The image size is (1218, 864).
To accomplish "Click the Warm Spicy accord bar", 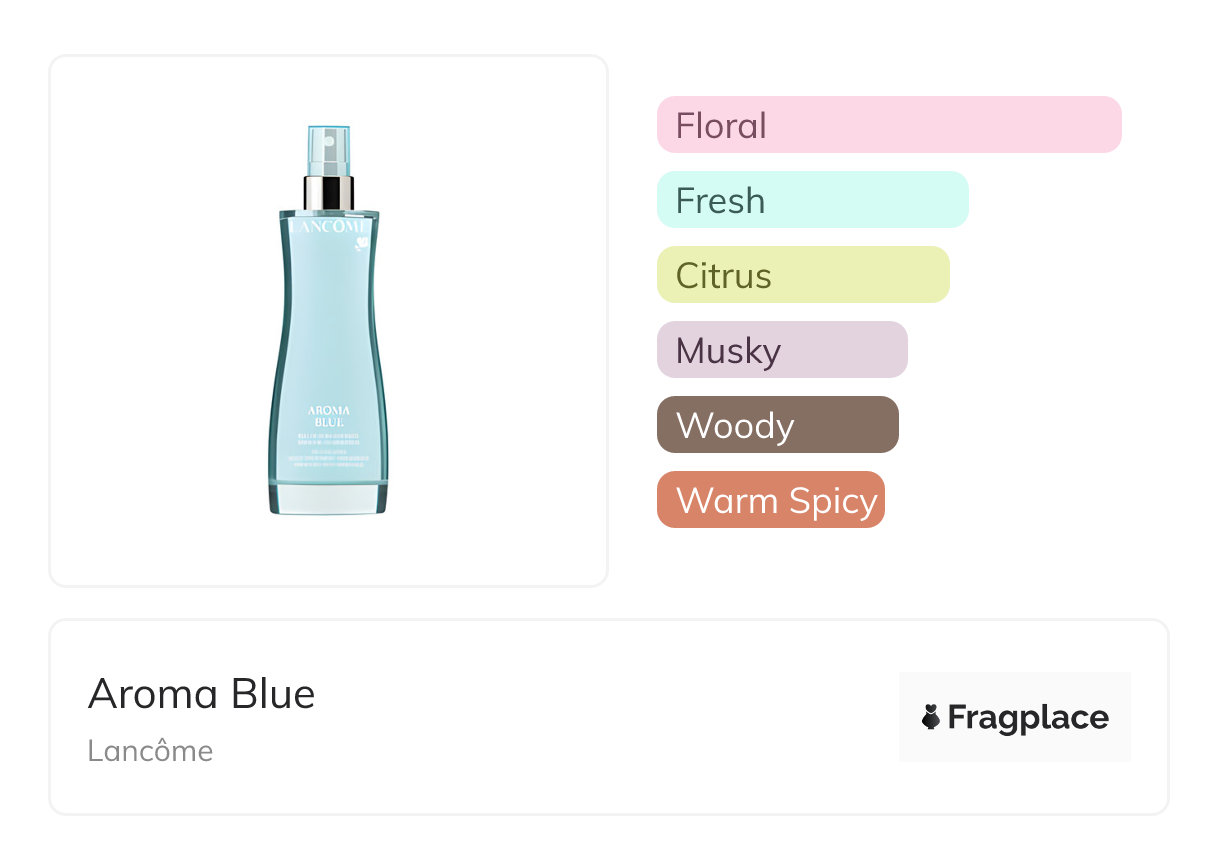I will [770, 500].
